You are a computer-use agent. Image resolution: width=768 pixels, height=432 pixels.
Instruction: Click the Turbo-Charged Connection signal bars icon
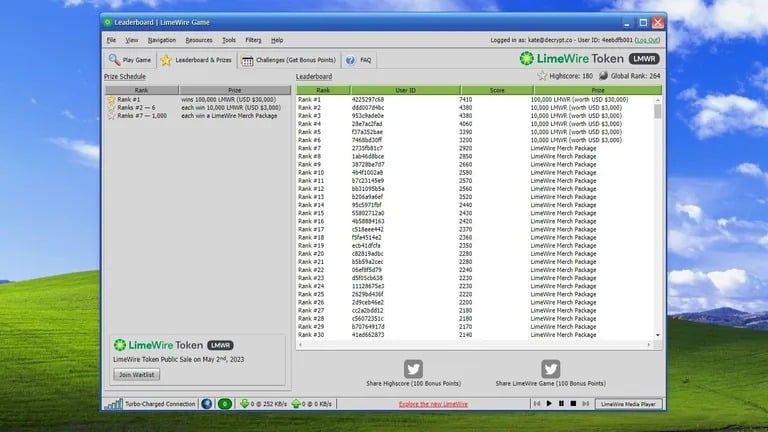pos(114,404)
